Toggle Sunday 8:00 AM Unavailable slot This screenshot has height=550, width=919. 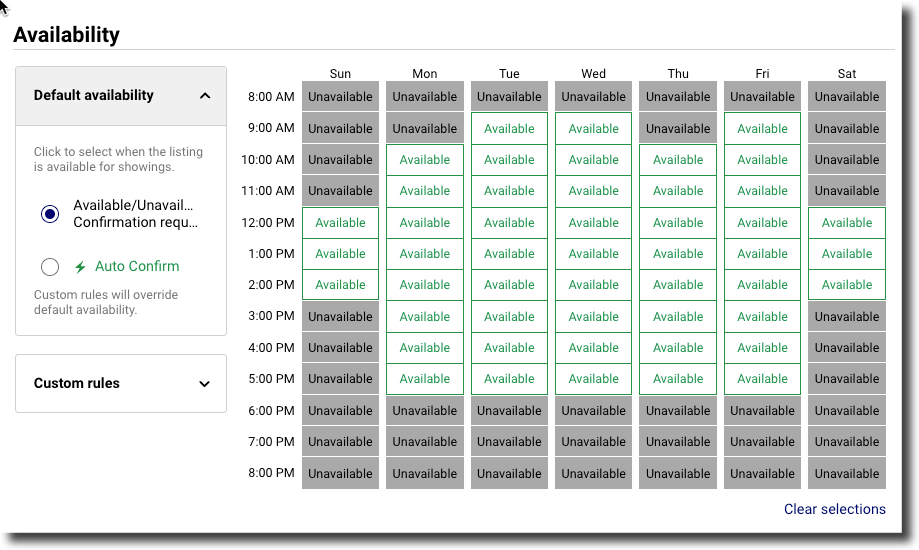pyautogui.click(x=341, y=97)
